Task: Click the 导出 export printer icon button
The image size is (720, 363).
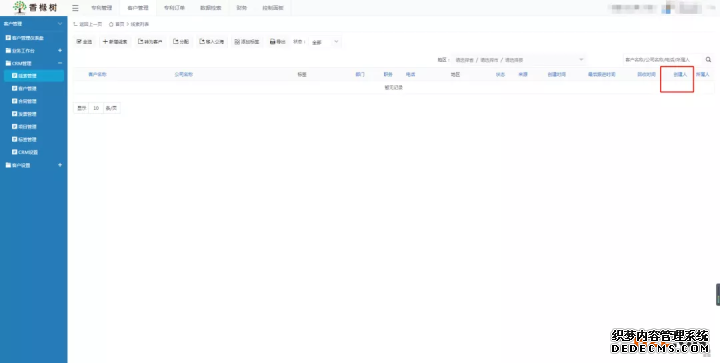Action: [277, 42]
